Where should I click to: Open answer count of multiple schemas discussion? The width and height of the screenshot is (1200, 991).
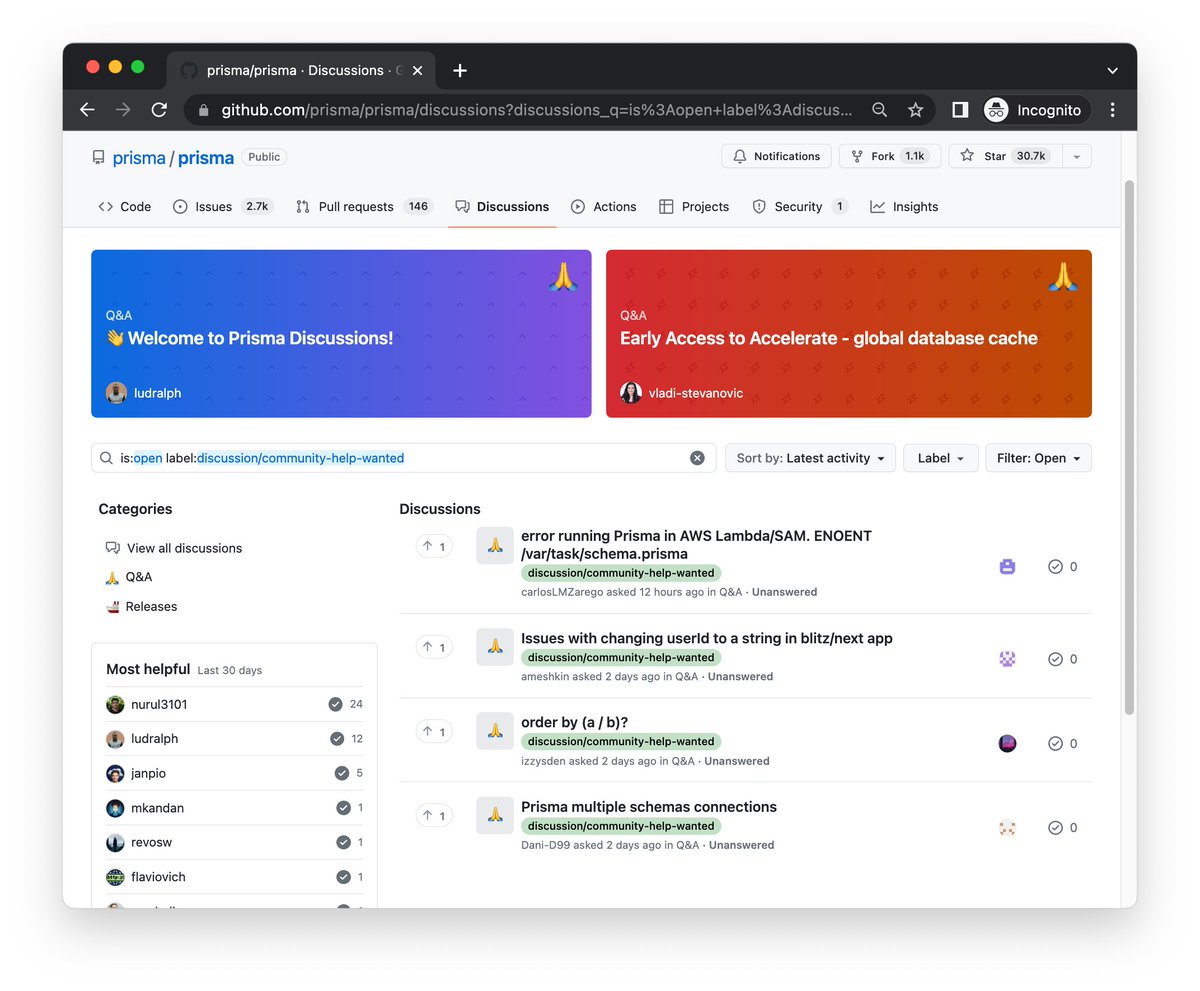(1062, 827)
